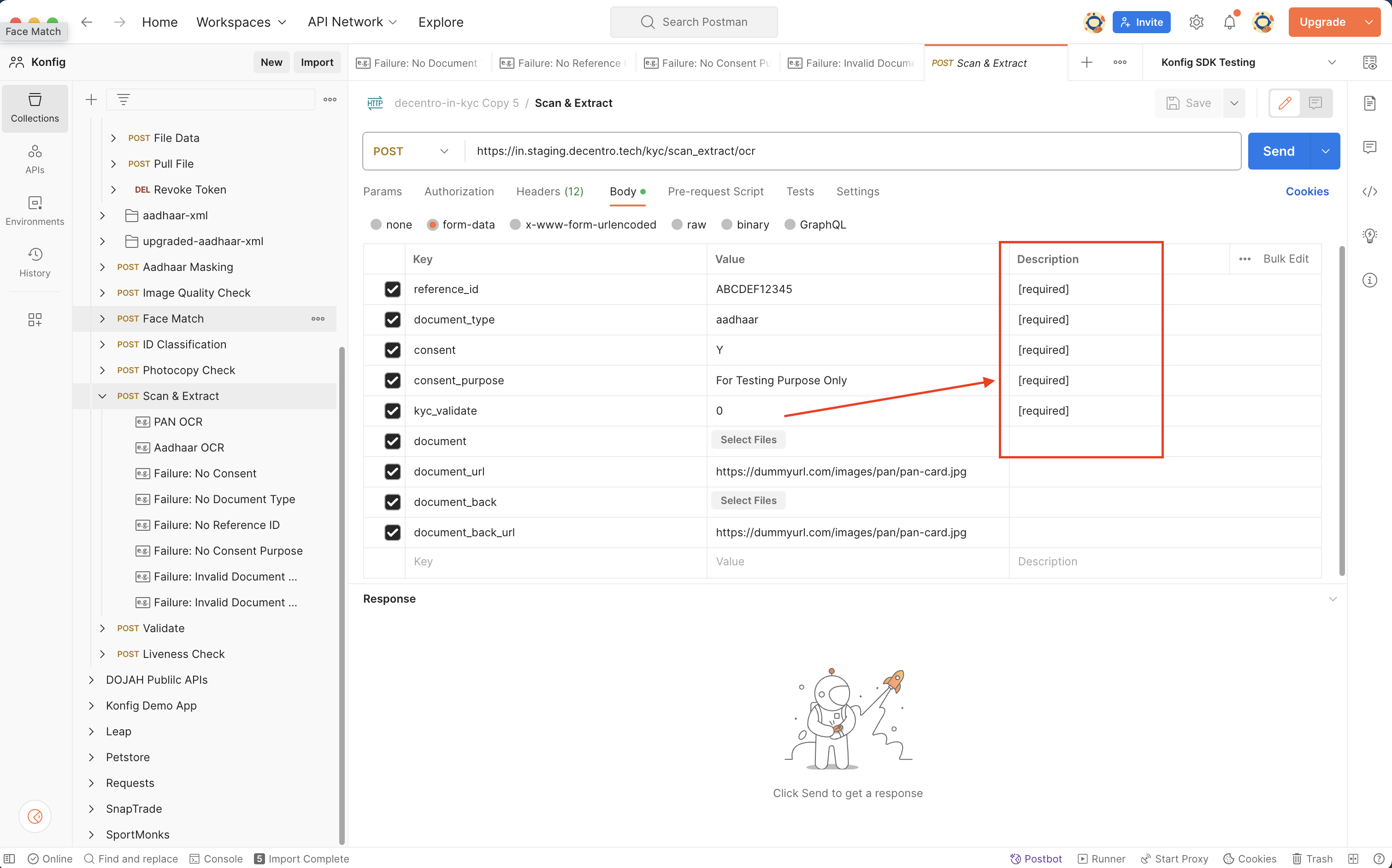Open Trash in the status bar
1392x868 pixels.
tap(1312, 858)
